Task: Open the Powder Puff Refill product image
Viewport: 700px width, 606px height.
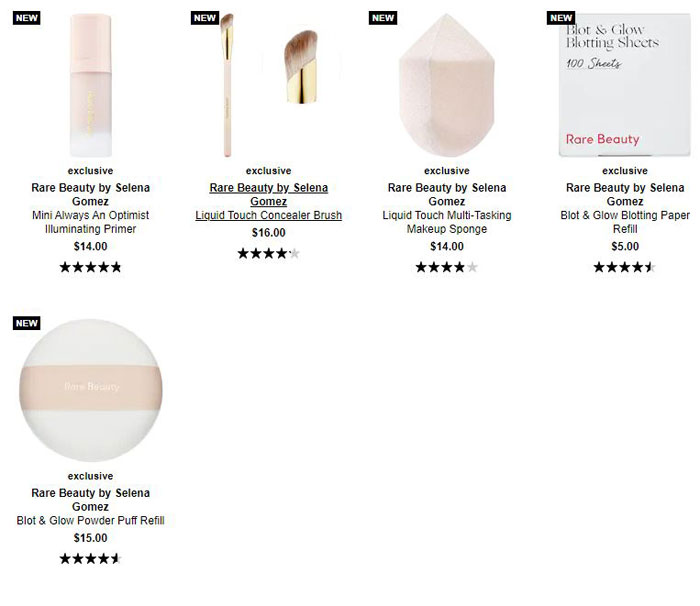Action: (90, 390)
